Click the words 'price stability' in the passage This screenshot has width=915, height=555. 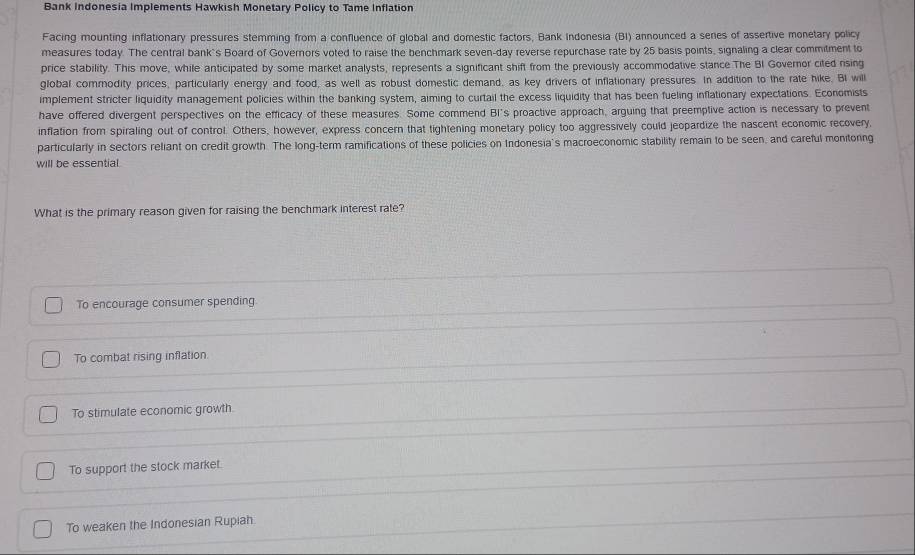click(74, 68)
